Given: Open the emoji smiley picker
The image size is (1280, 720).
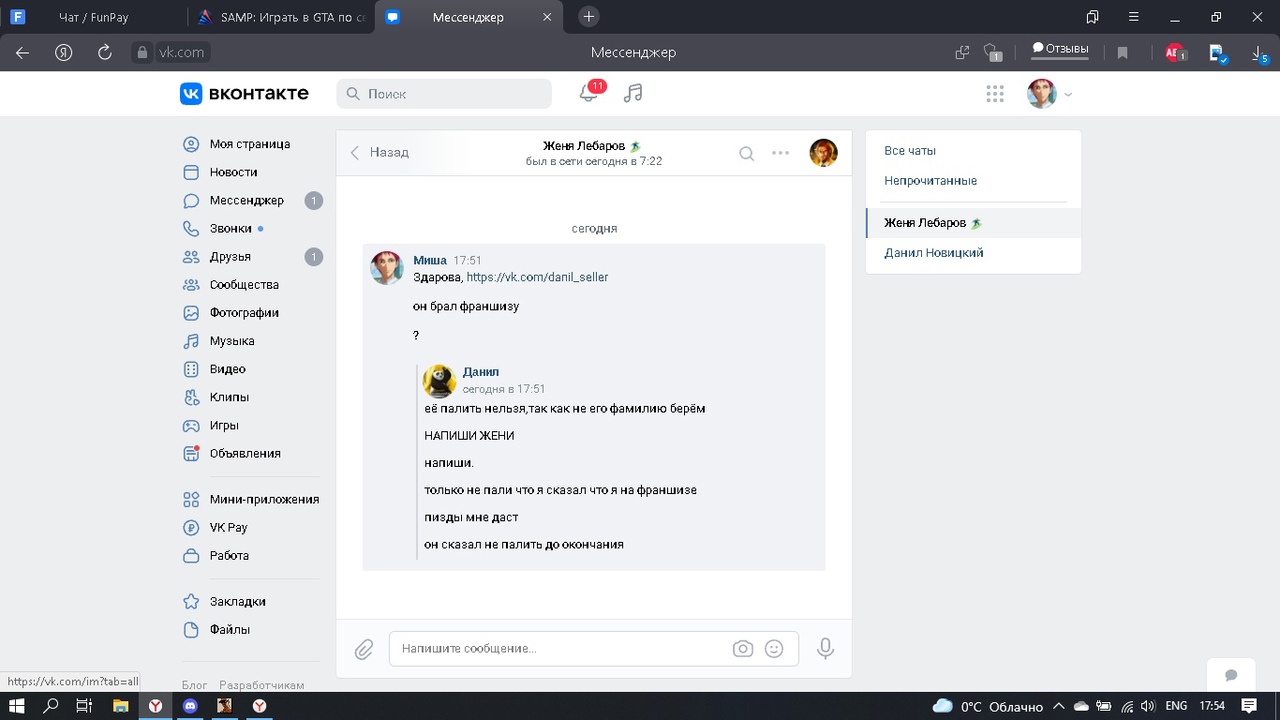Looking at the screenshot, I should tap(774, 649).
